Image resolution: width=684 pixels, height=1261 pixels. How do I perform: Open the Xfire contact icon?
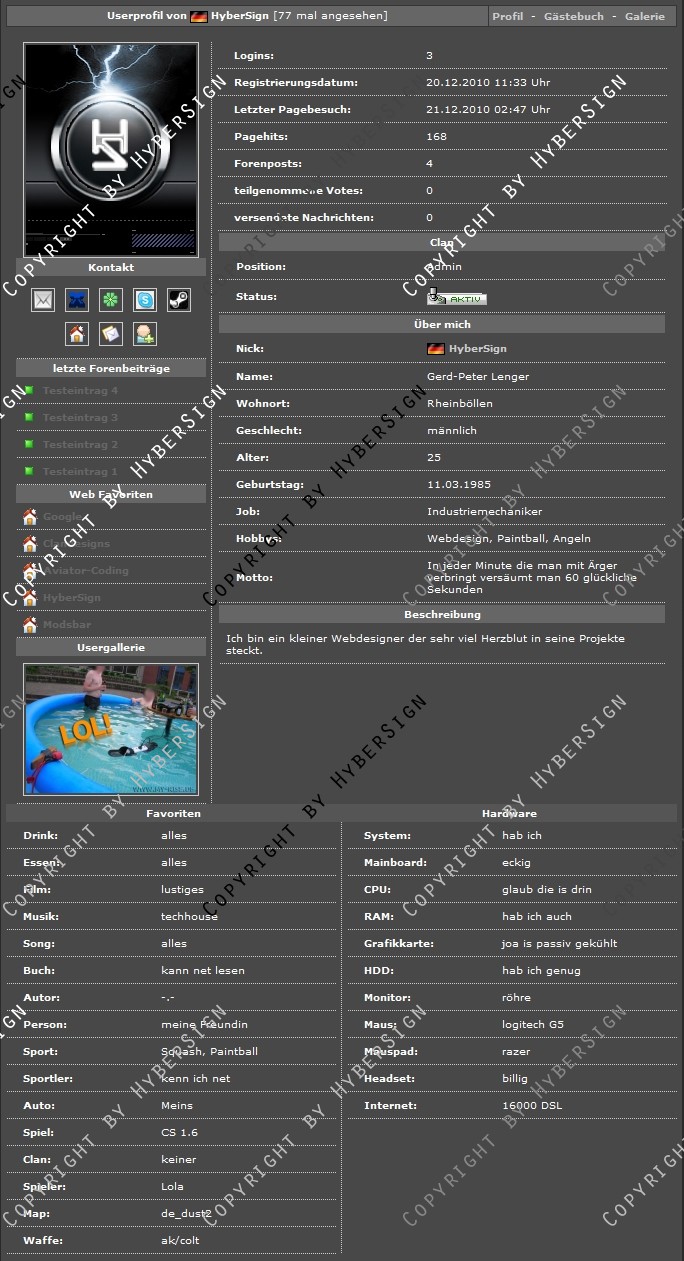click(77, 300)
